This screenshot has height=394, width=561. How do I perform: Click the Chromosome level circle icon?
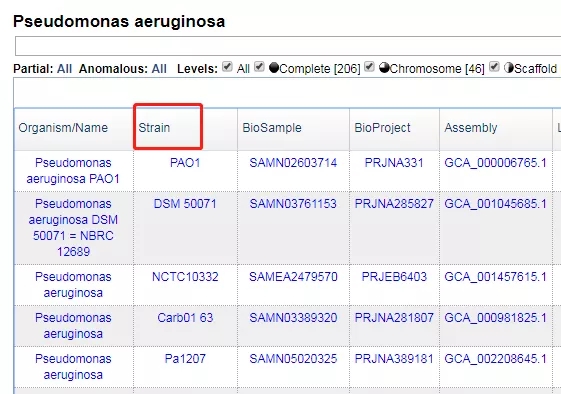tap(384, 68)
